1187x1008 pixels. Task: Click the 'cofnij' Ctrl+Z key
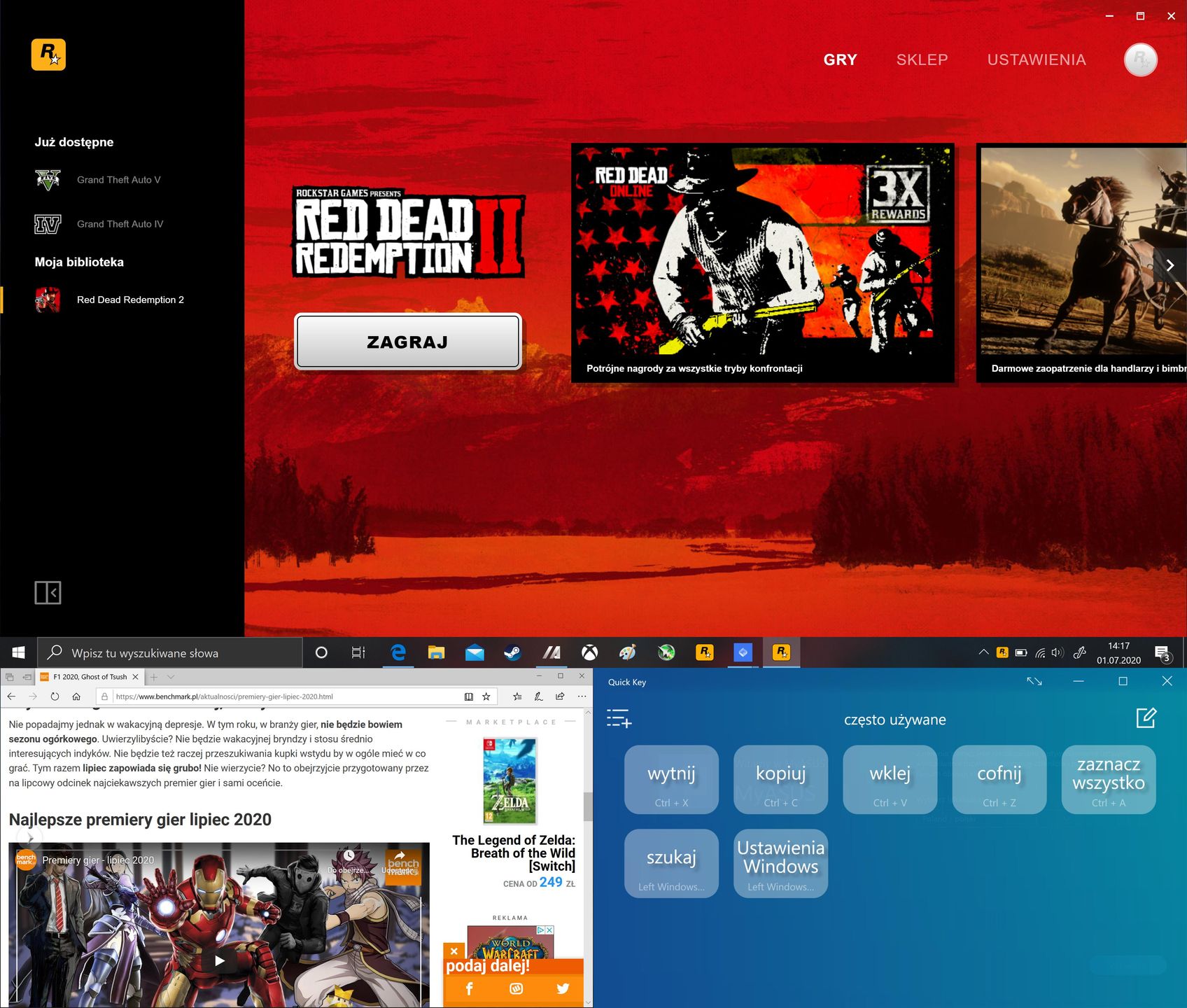[x=999, y=780]
